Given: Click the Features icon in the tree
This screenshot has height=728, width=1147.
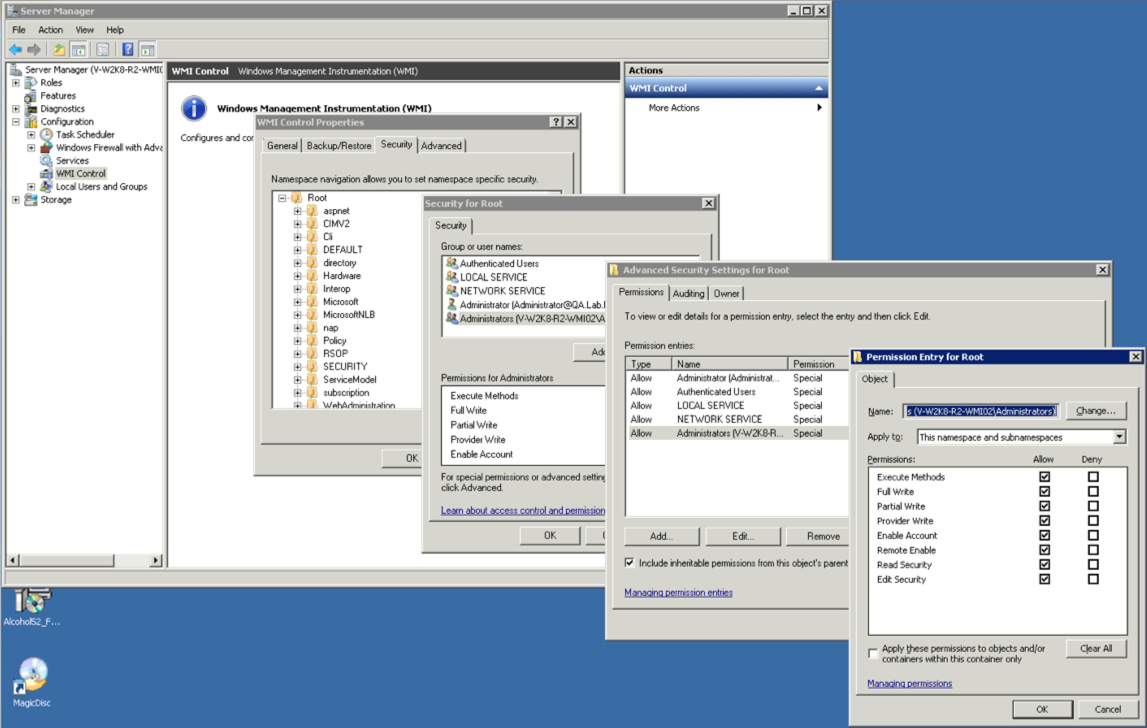Looking at the screenshot, I should 31,96.
